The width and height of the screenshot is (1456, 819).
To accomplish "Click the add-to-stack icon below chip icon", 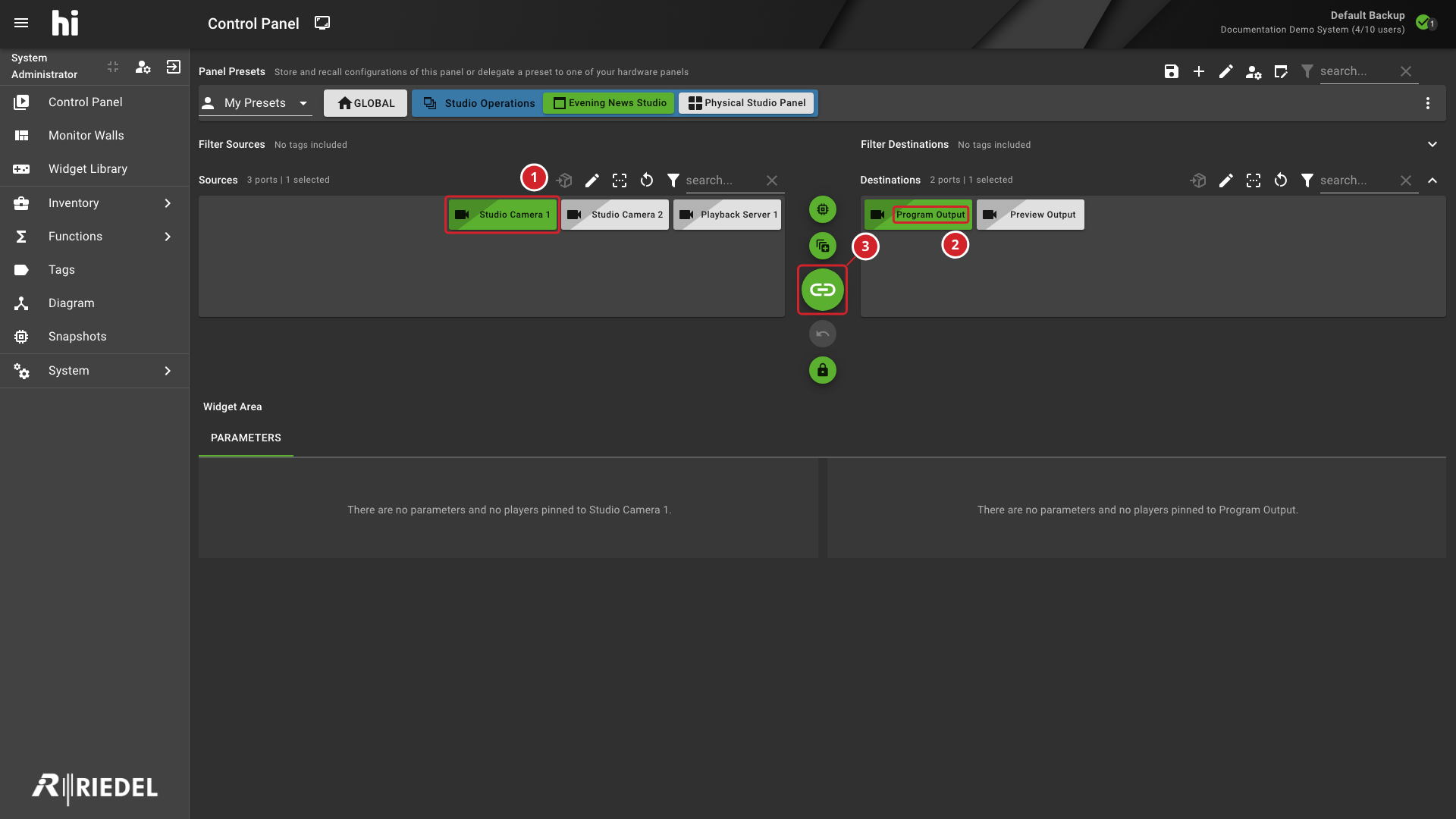I will [823, 246].
